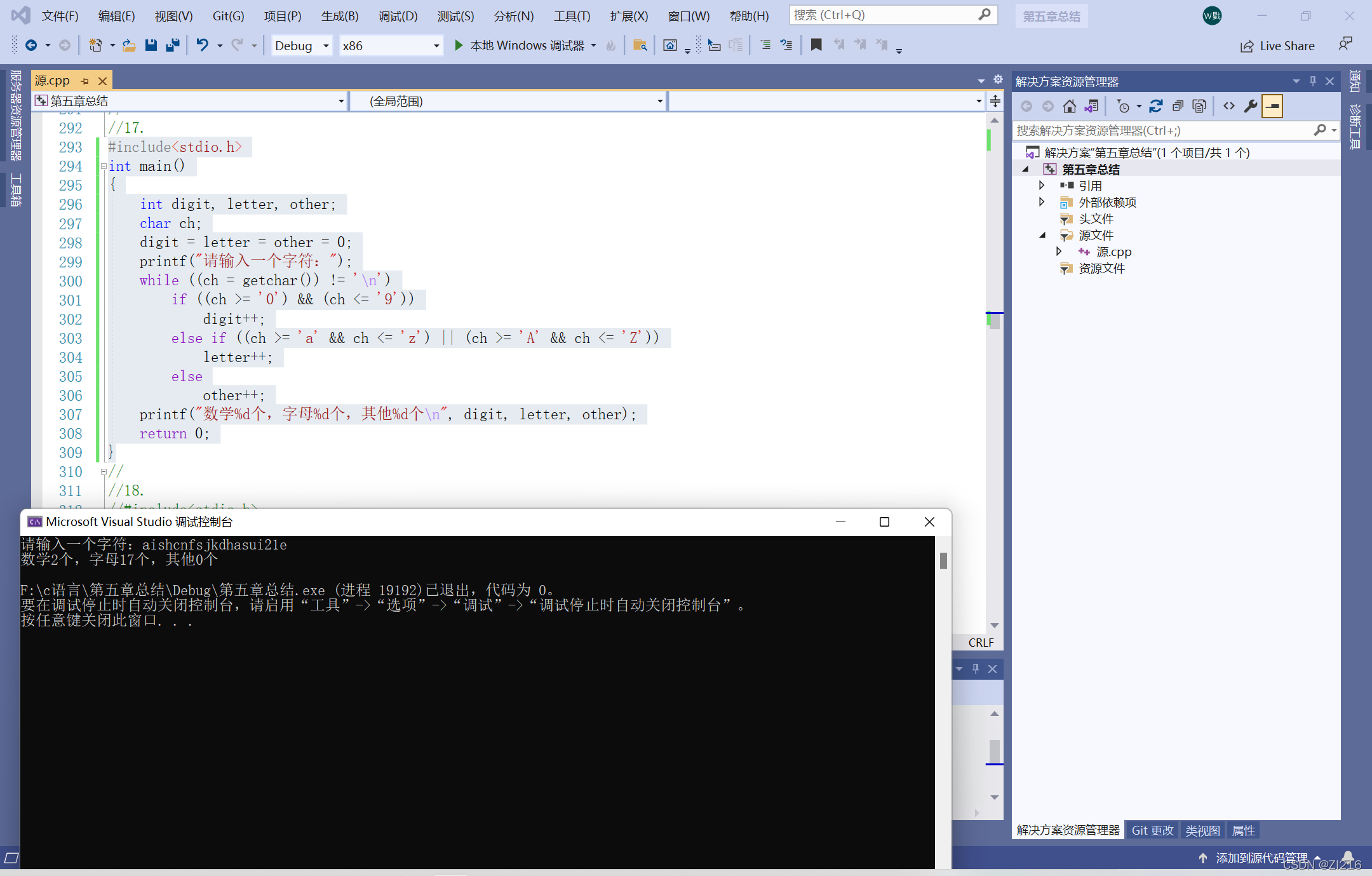Open editor settings gear above the code

[998, 79]
